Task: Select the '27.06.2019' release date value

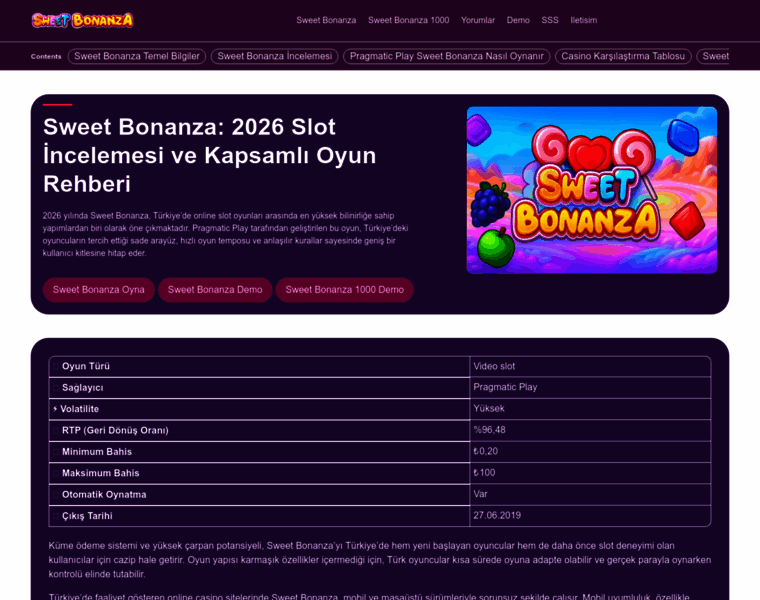Action: point(497,516)
